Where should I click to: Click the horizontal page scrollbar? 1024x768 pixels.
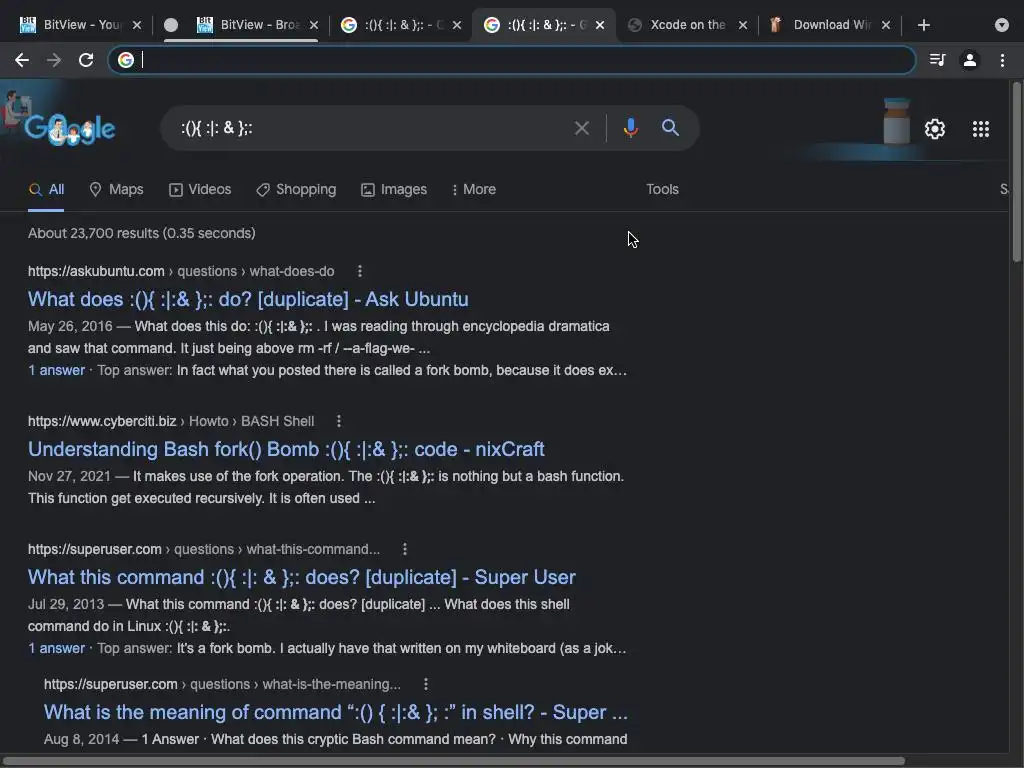452,761
